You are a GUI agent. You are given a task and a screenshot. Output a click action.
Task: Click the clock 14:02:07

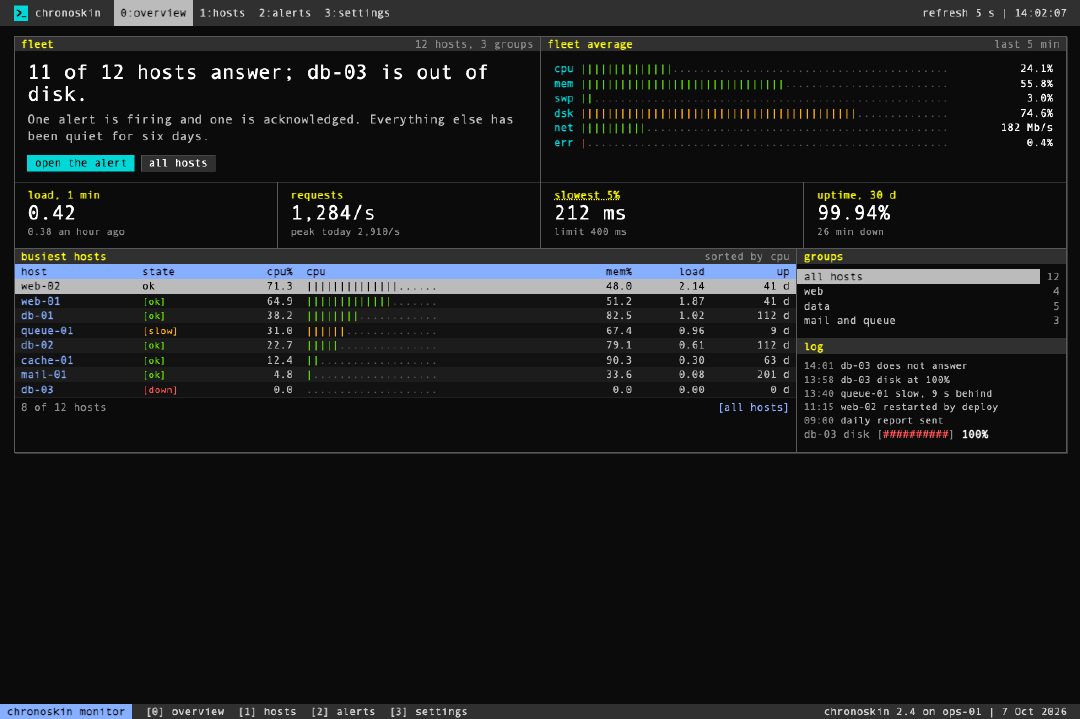click(1040, 13)
